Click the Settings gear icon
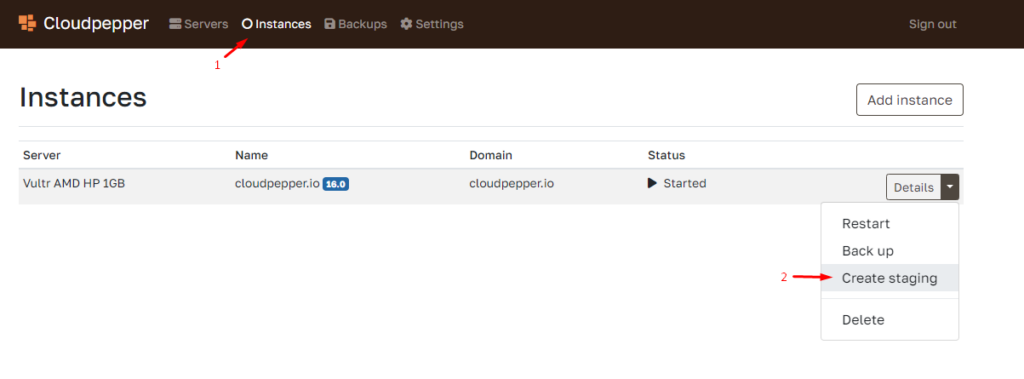Image resolution: width=1024 pixels, height=379 pixels. 406,24
